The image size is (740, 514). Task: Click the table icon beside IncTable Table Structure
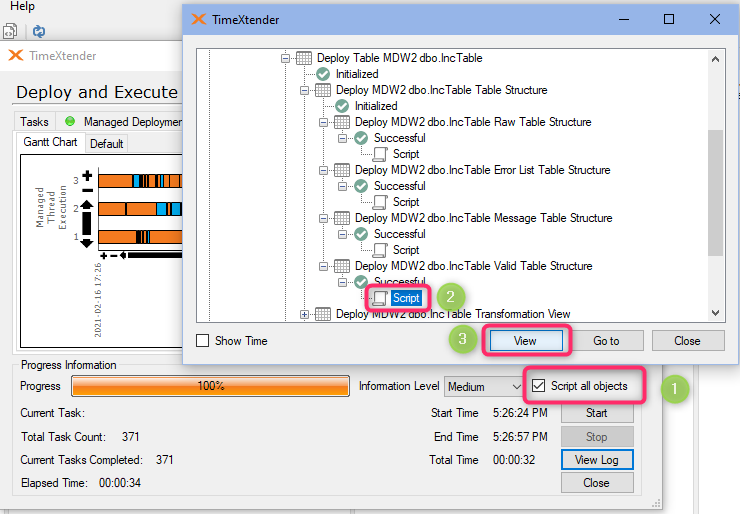(323, 90)
